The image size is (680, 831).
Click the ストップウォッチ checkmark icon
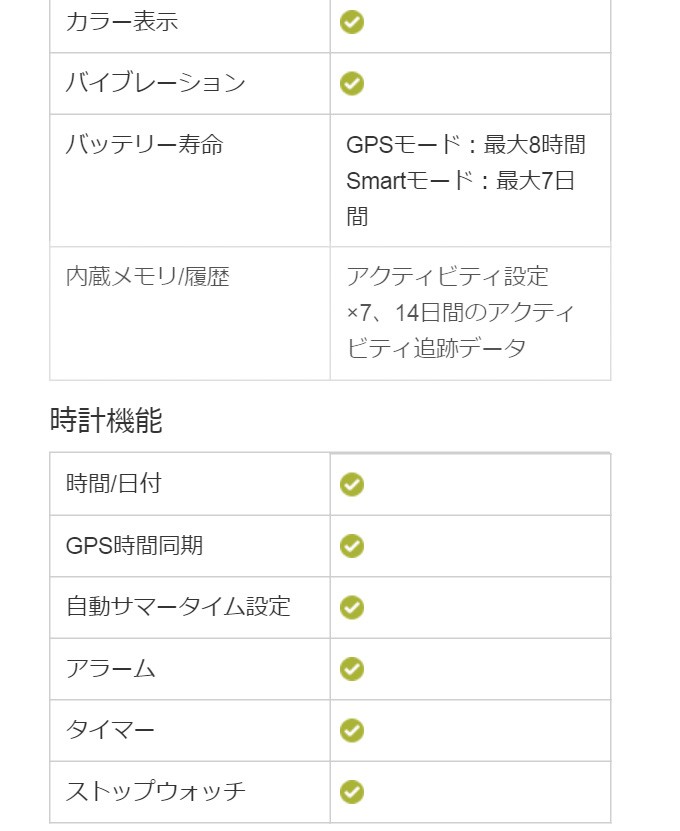(x=352, y=793)
